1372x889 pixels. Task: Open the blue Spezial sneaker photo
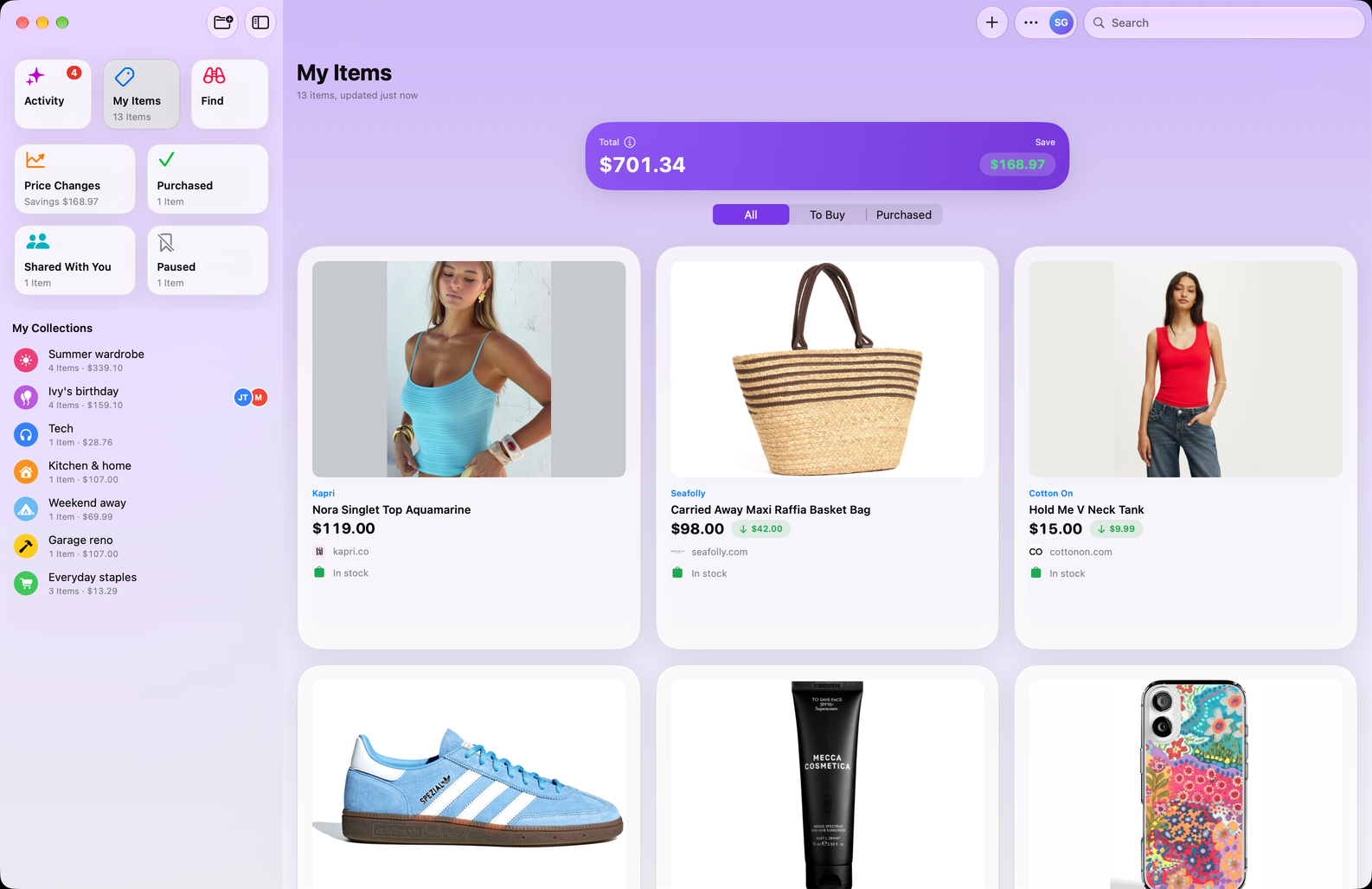(x=469, y=784)
